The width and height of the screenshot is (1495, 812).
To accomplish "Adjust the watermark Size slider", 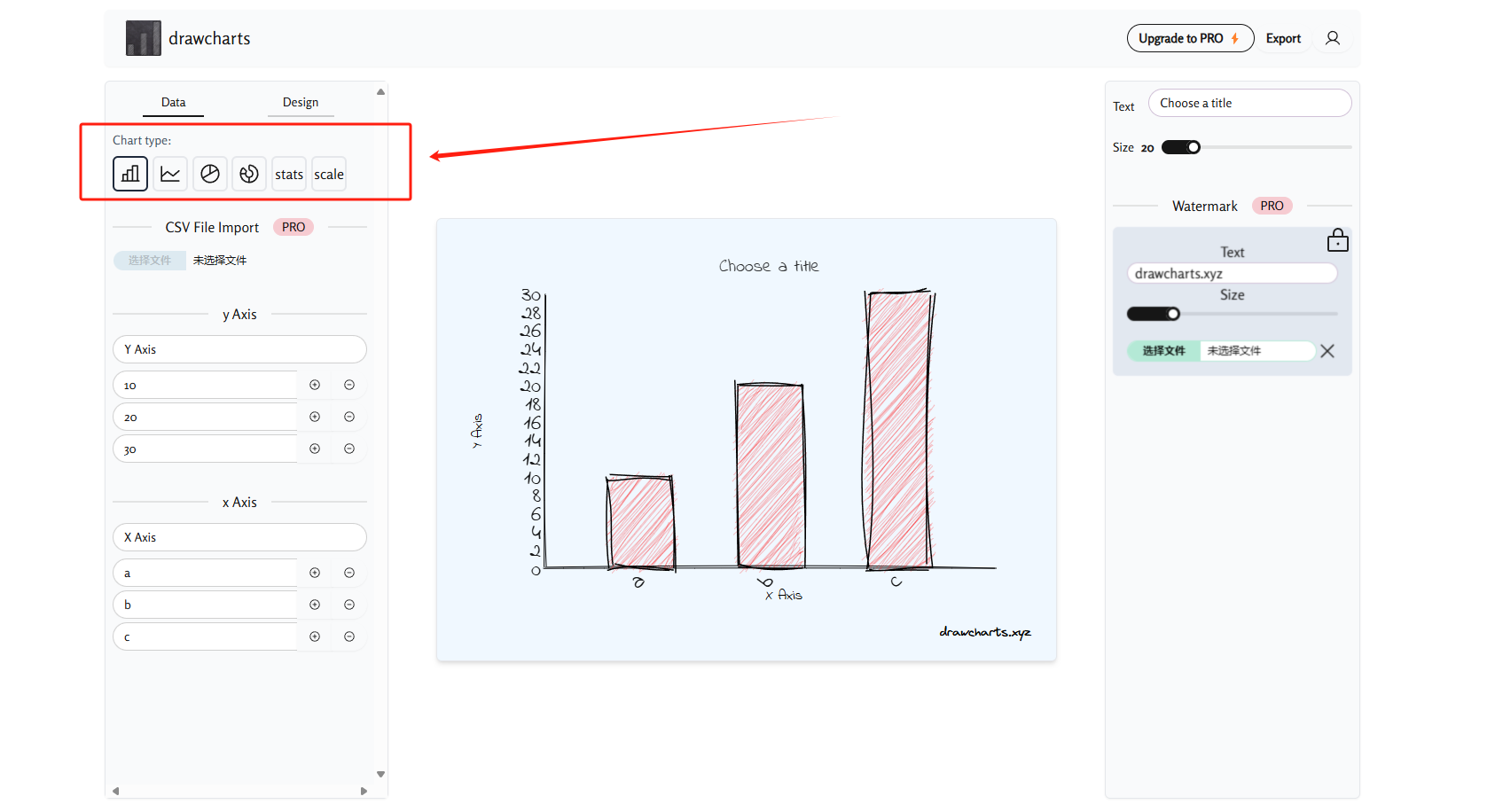I will click(x=1232, y=314).
